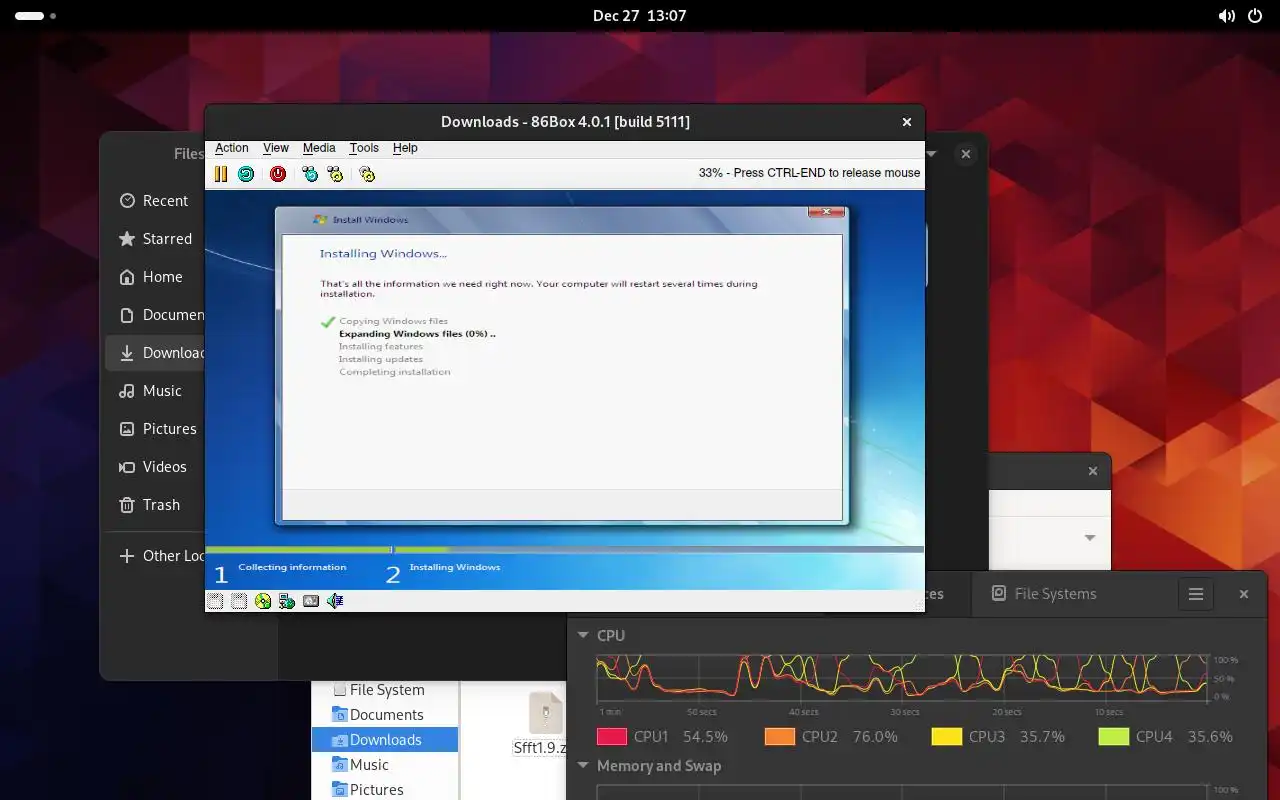Click the gray card status bar icon
Screen dimensions: 1280x800
[x=311, y=601]
